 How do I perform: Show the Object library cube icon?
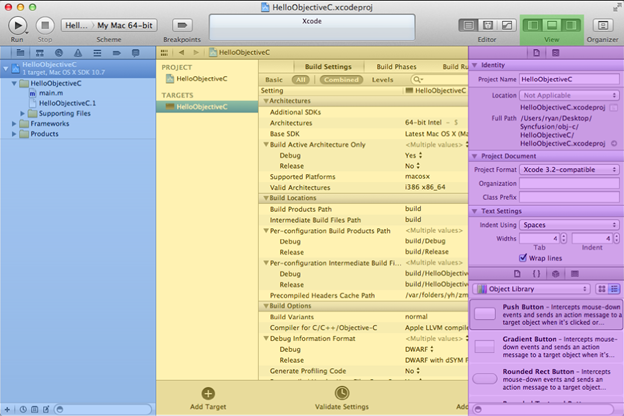pos(556,274)
